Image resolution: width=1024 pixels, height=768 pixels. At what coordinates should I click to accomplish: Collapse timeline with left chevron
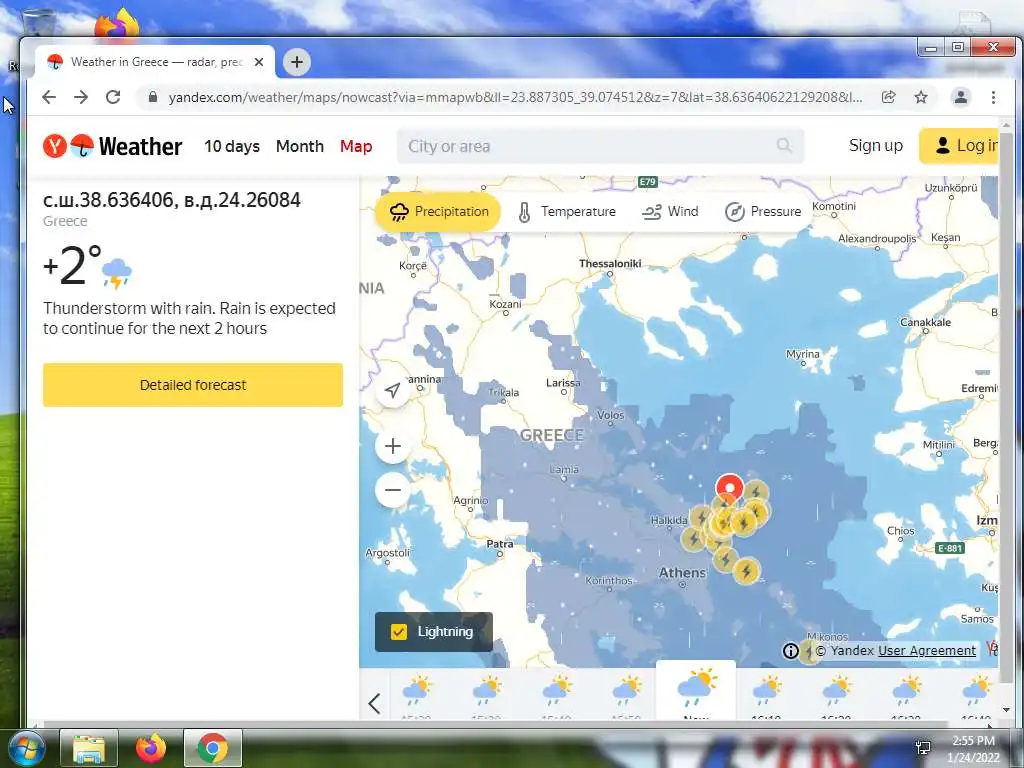pyautogui.click(x=374, y=703)
